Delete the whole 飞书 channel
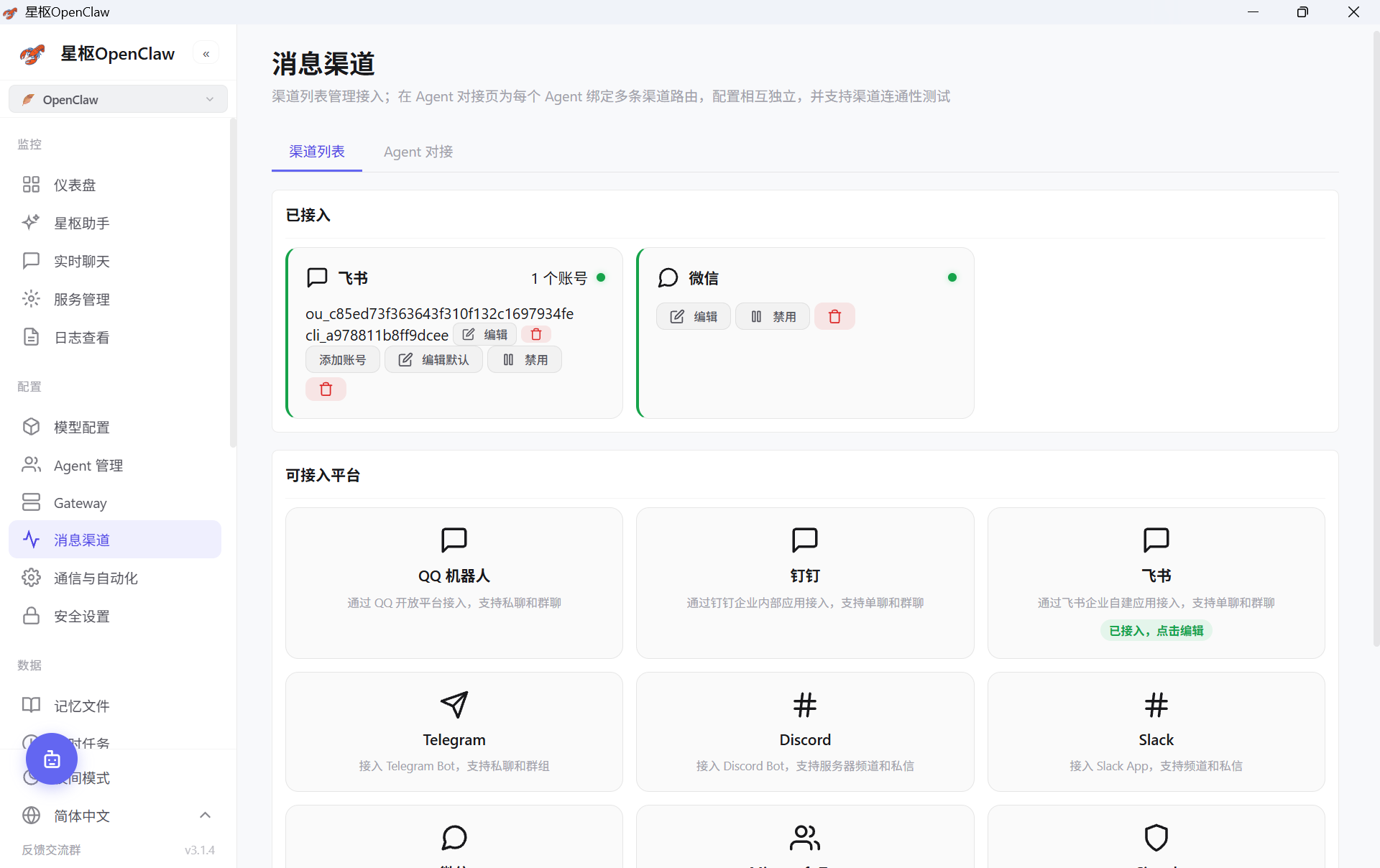The height and width of the screenshot is (868, 1380). pos(326,389)
